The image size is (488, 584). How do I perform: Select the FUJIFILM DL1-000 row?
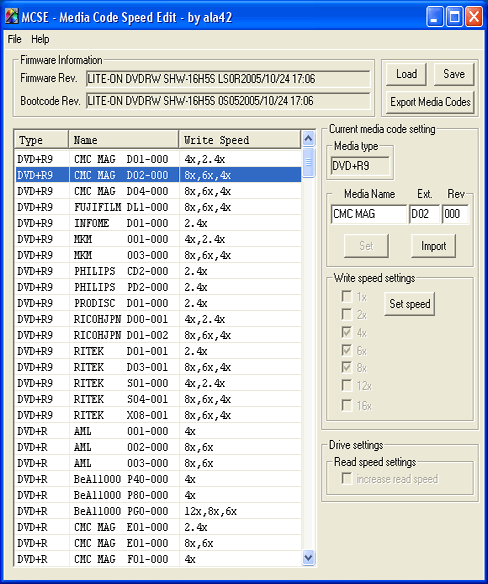158,207
